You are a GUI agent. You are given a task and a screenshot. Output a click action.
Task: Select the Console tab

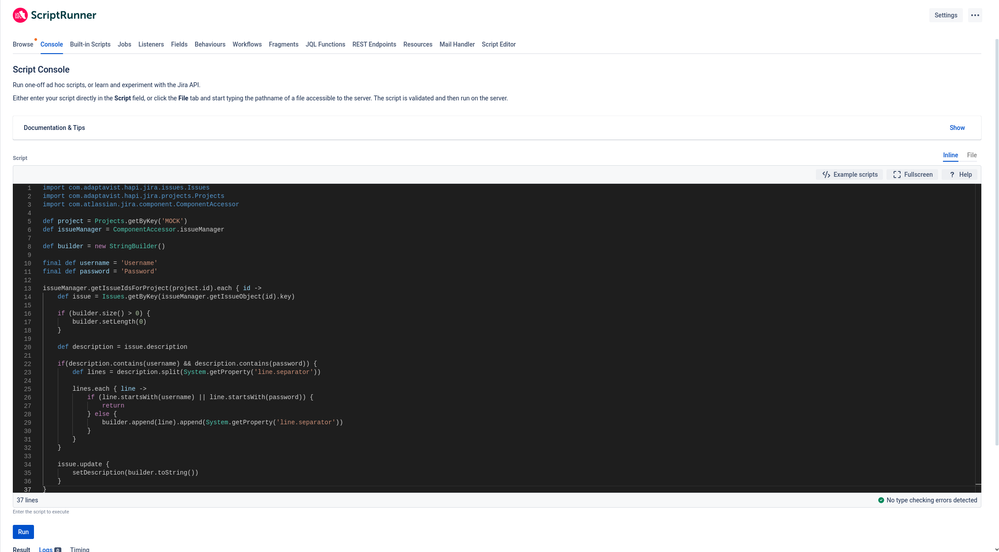52,45
